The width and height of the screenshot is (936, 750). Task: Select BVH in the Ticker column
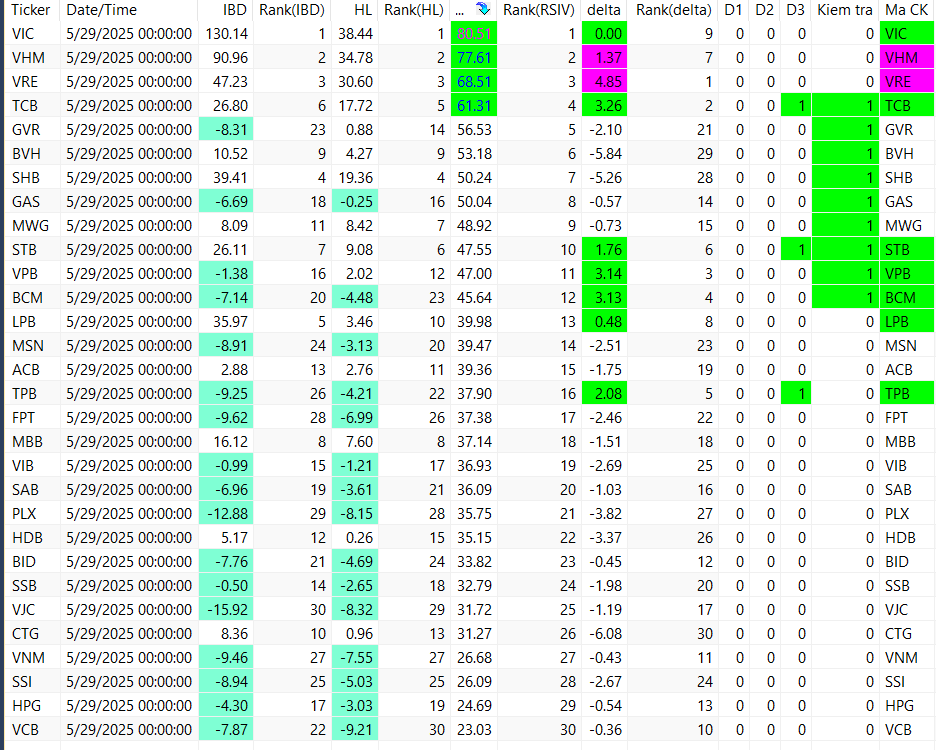coord(26,154)
